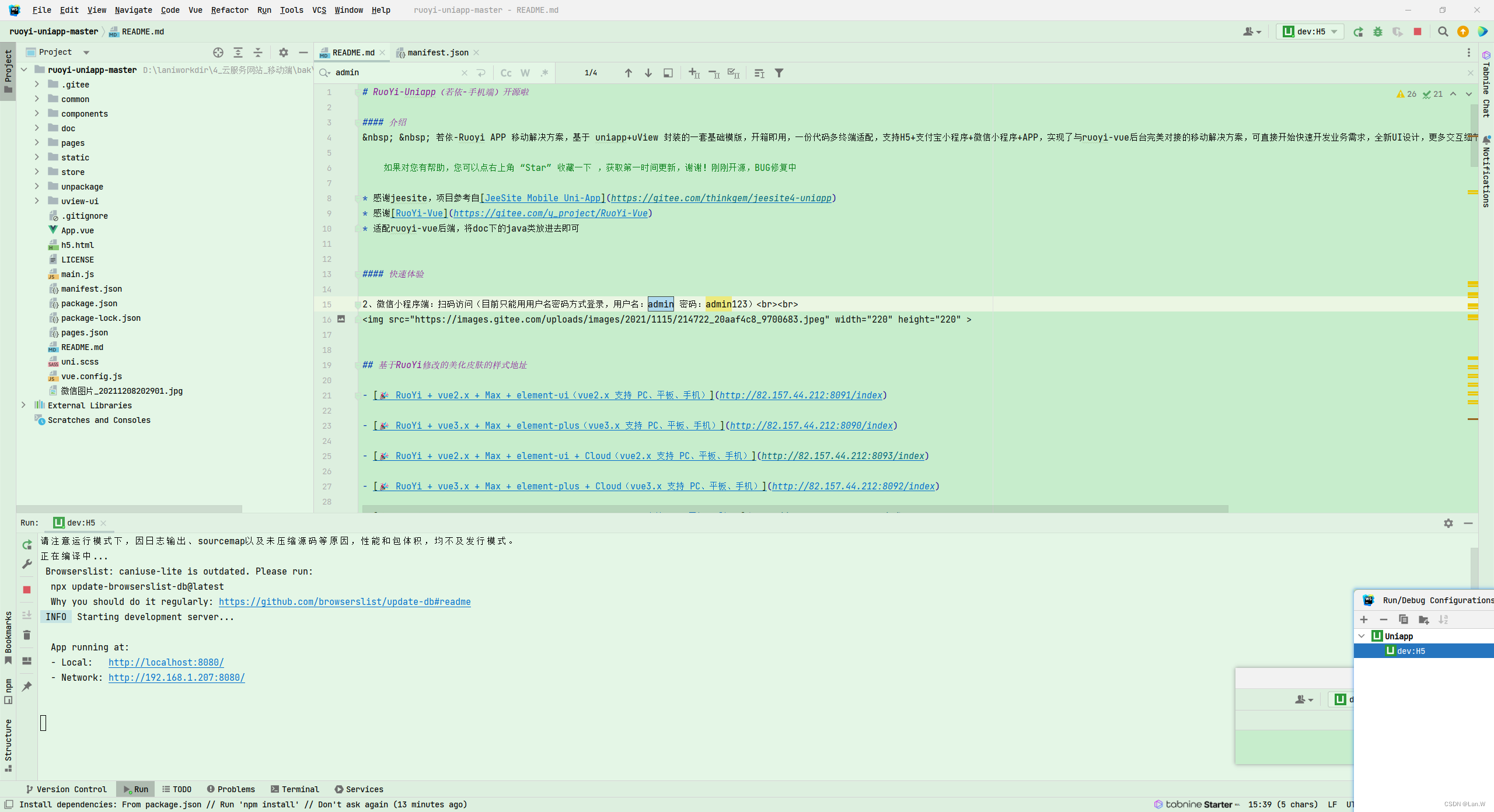
Task: Click Select Opened File locate icon
Action: (218, 52)
